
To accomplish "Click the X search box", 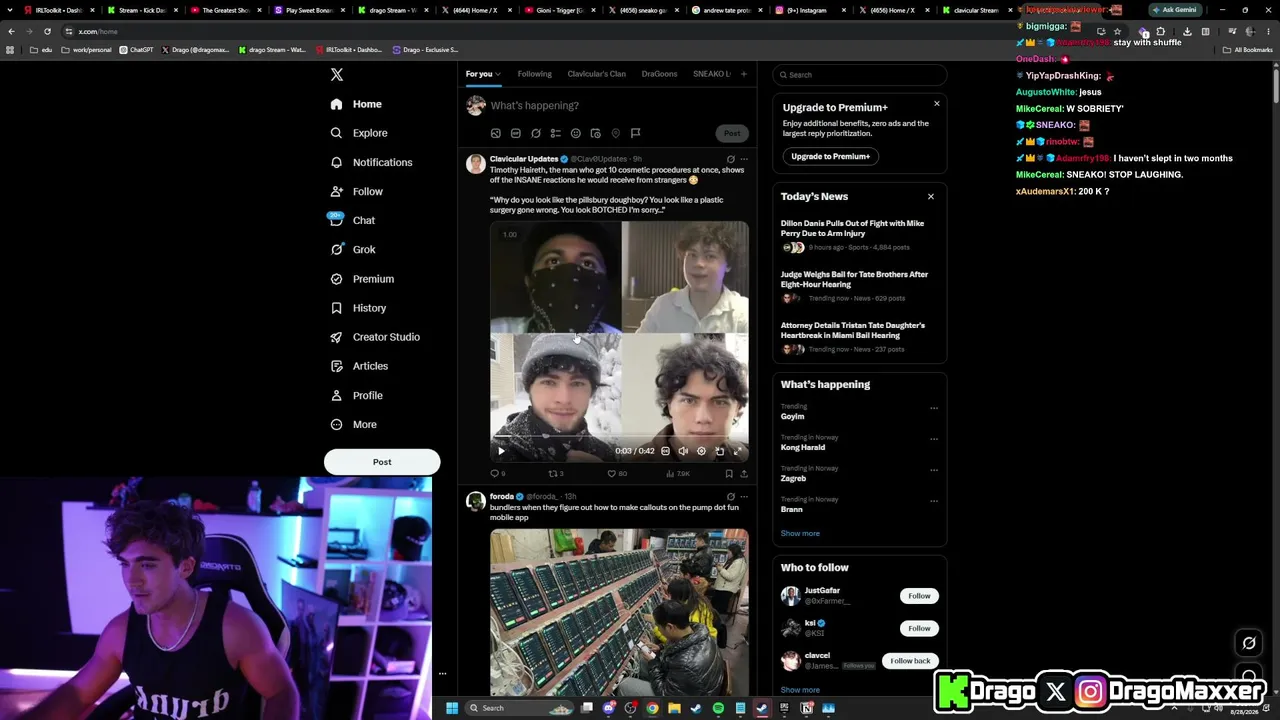I will 859,75.
